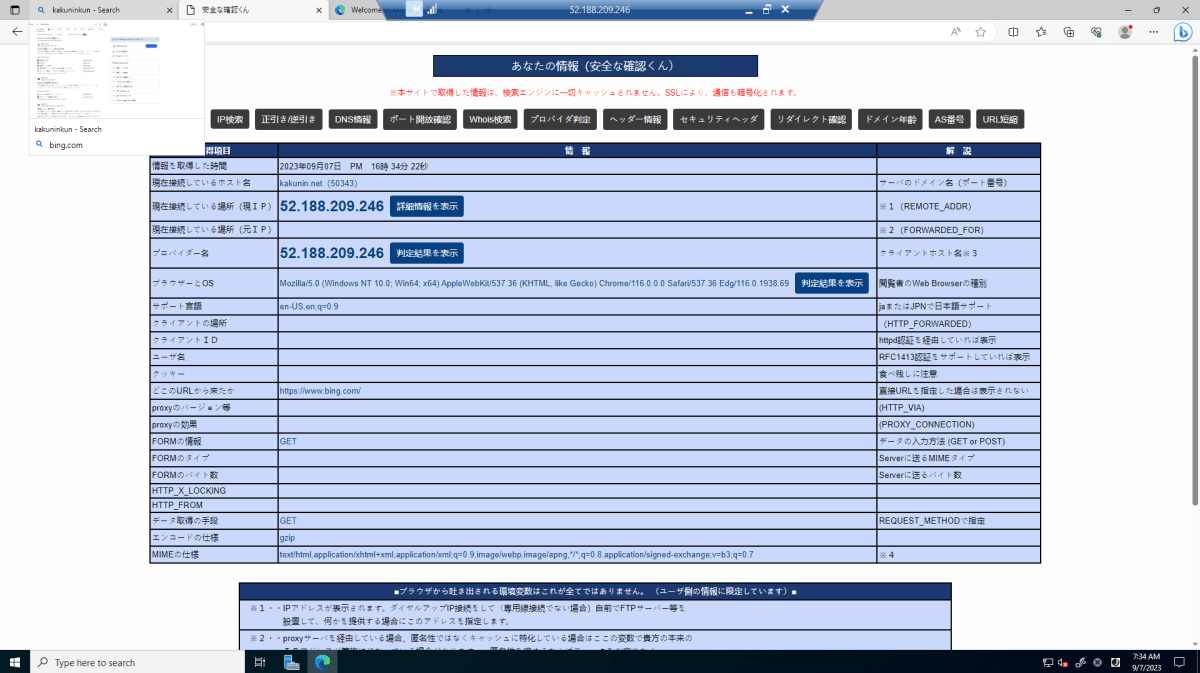
Task: Click the あなたの情報 page heading
Action: tap(595, 66)
